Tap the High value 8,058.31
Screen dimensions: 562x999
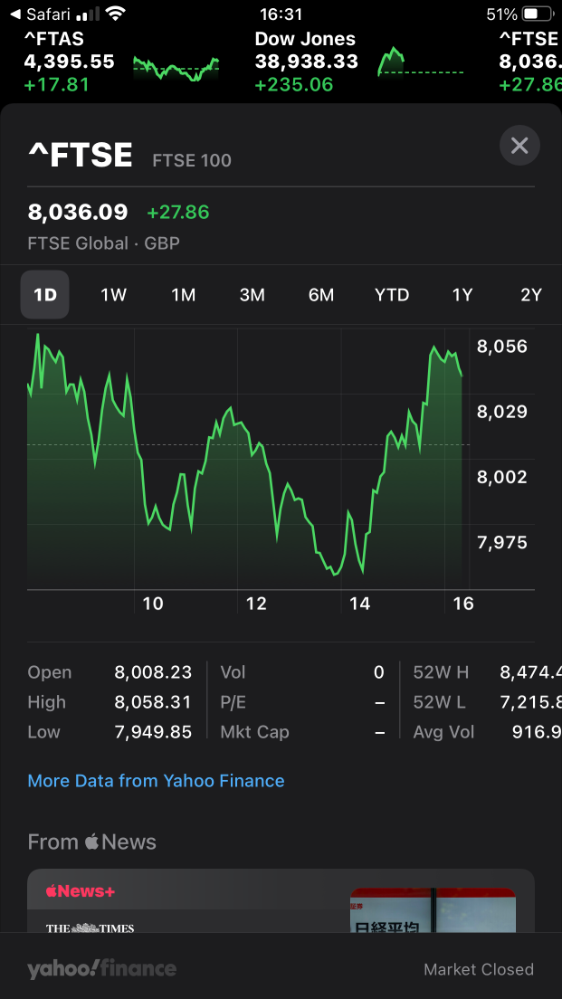point(153,702)
